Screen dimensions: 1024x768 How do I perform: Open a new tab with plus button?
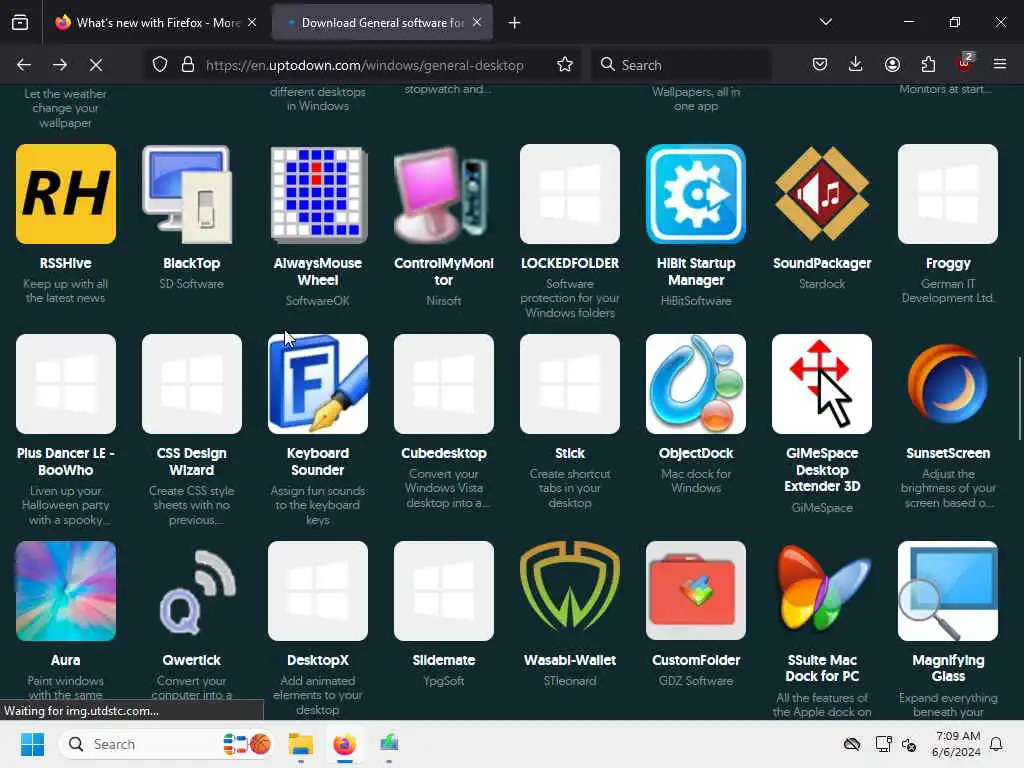pos(515,23)
